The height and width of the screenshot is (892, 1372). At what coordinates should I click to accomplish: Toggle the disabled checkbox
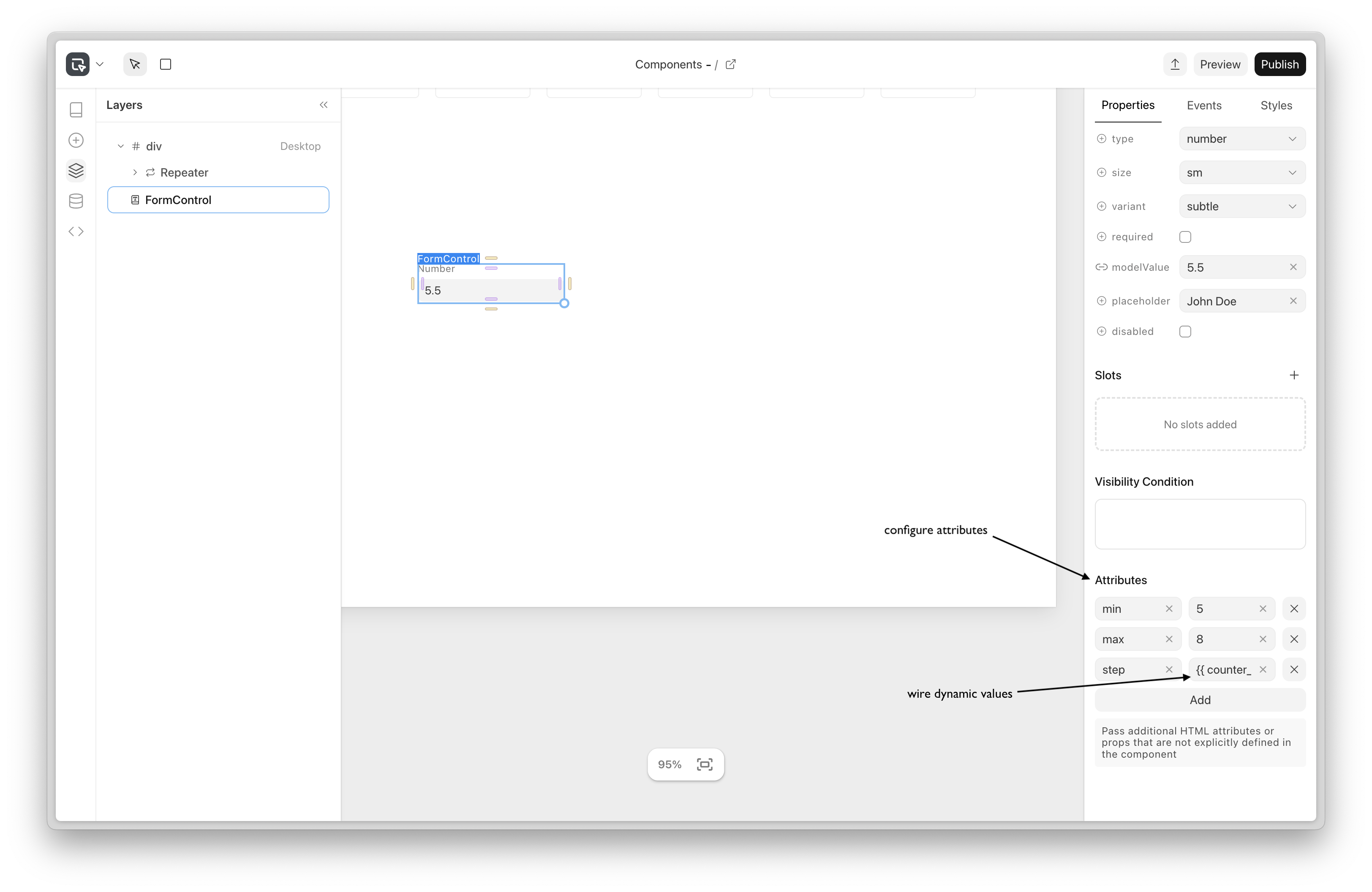pyautogui.click(x=1185, y=331)
